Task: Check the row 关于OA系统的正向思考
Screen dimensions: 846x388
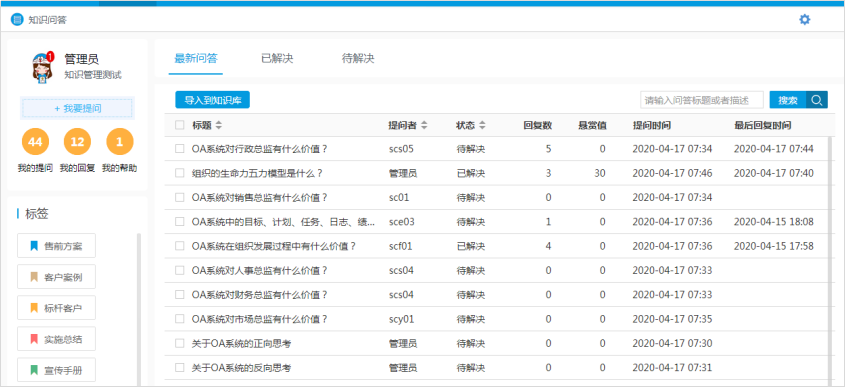Action: tap(180, 343)
